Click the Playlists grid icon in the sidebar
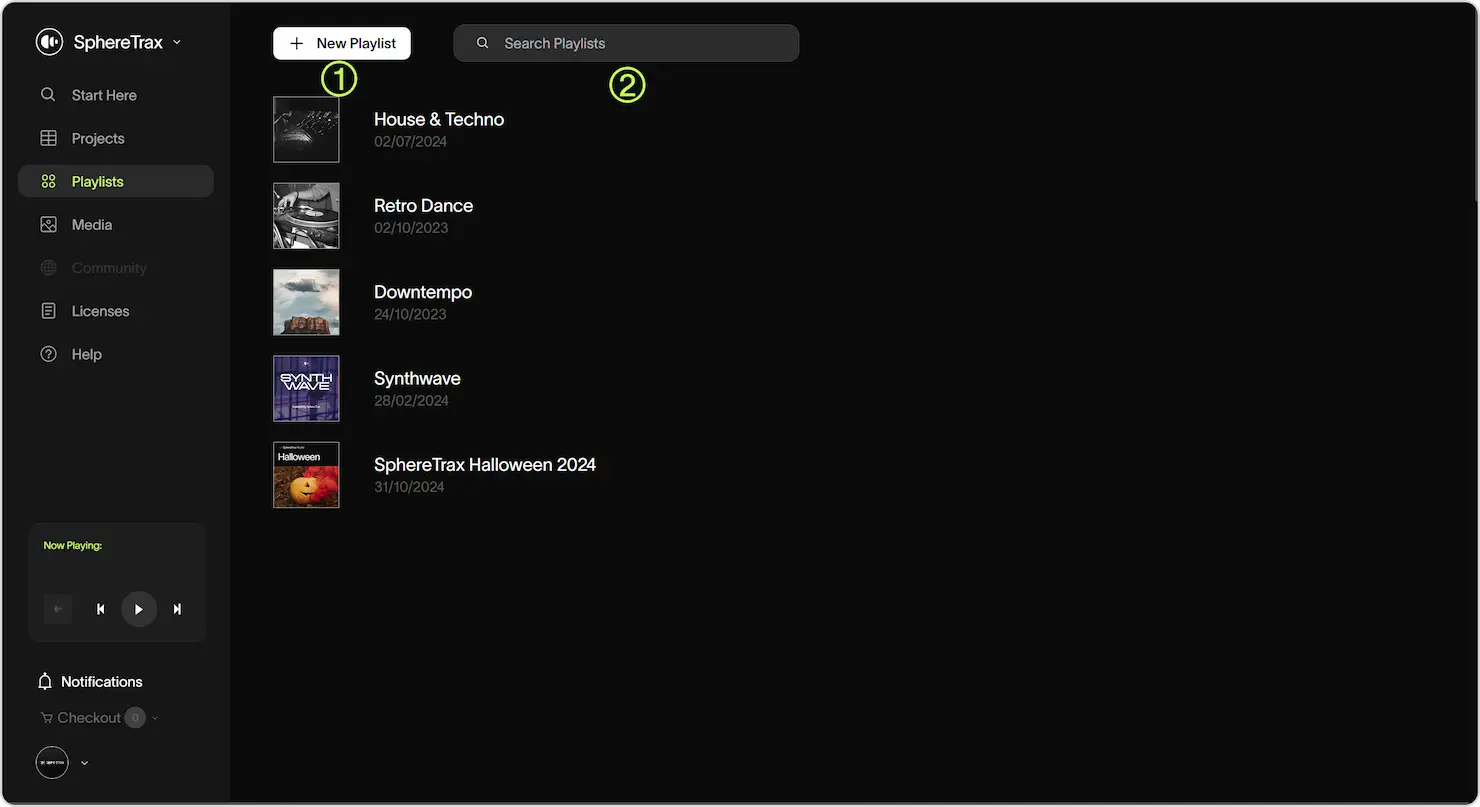 click(x=48, y=181)
